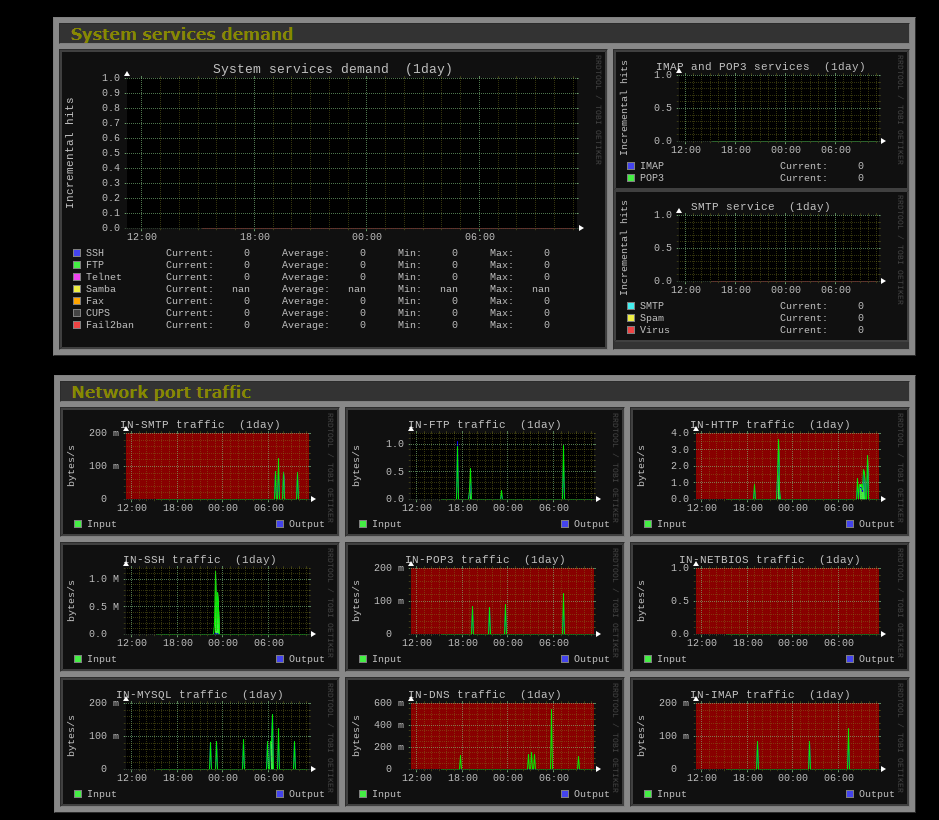
Task: Click the green POP3 legend swatch
Action: 631,178
